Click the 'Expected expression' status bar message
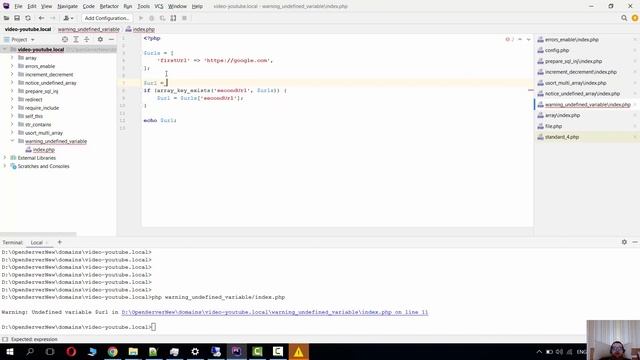This screenshot has height=360, width=640. [x=34, y=339]
